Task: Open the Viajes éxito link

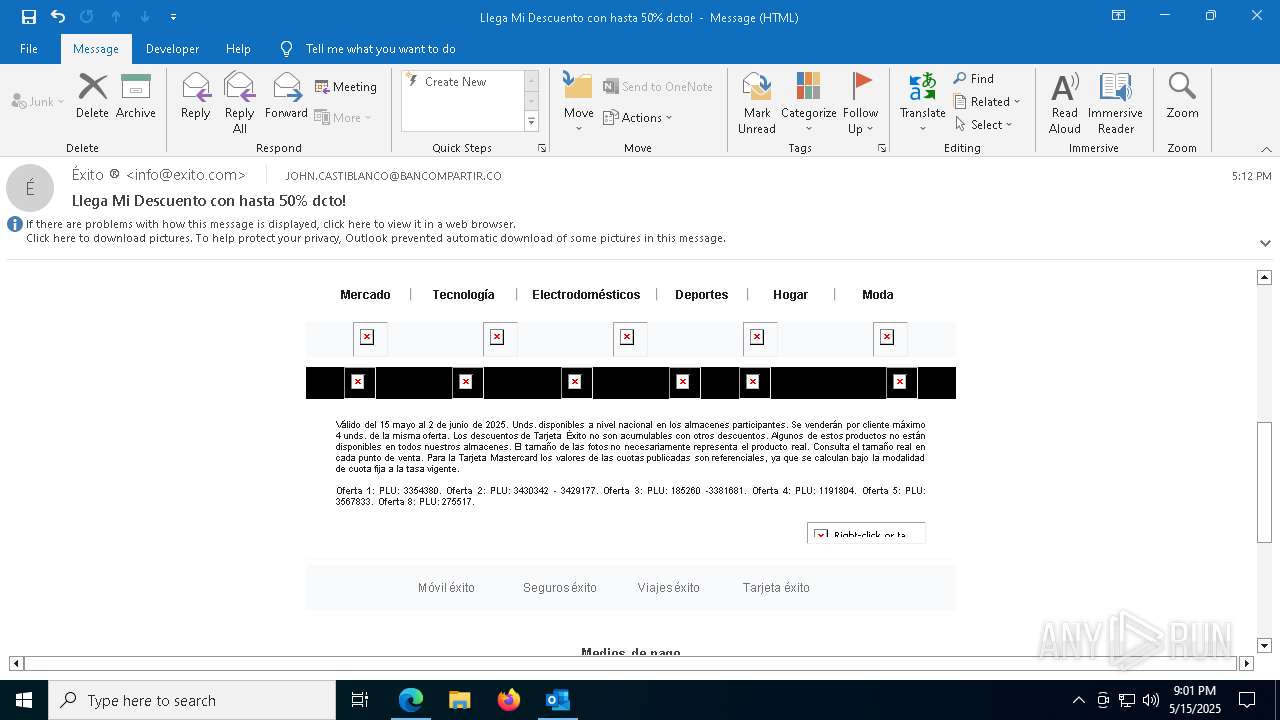Action: tap(669, 588)
